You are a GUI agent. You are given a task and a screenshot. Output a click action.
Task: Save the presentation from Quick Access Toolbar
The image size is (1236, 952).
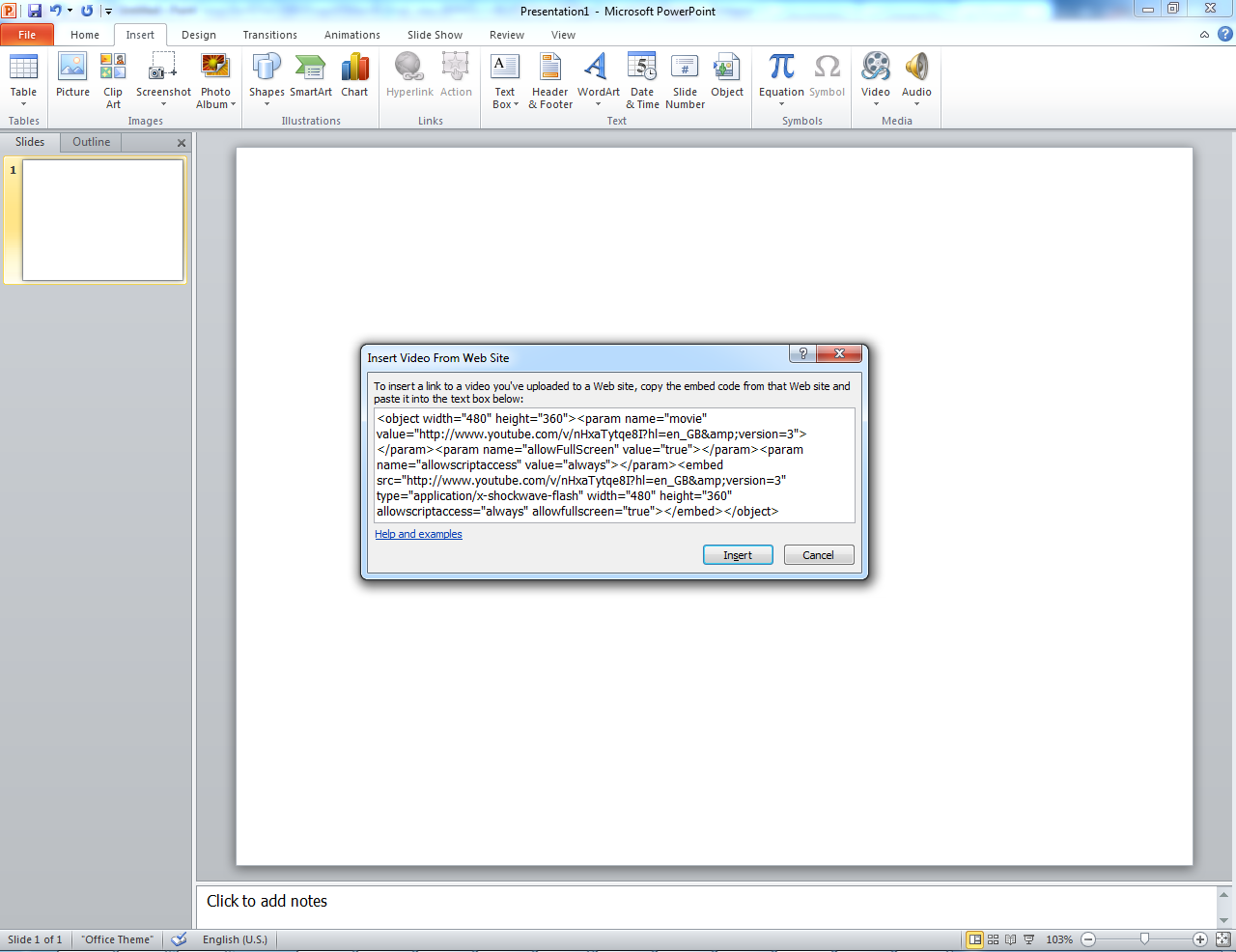click(x=35, y=11)
